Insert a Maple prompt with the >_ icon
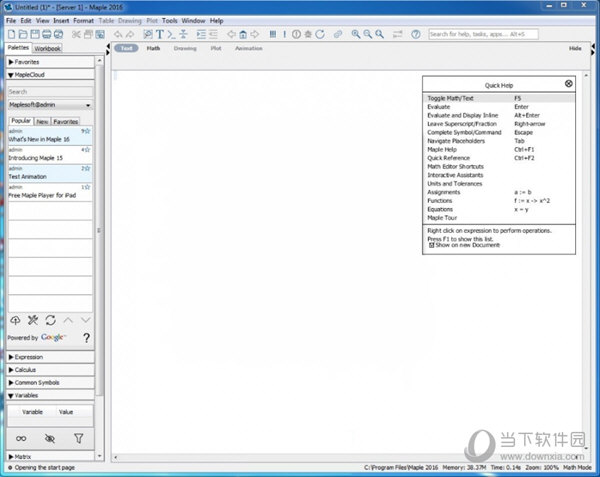This screenshot has height=477, width=600. [x=171, y=34]
